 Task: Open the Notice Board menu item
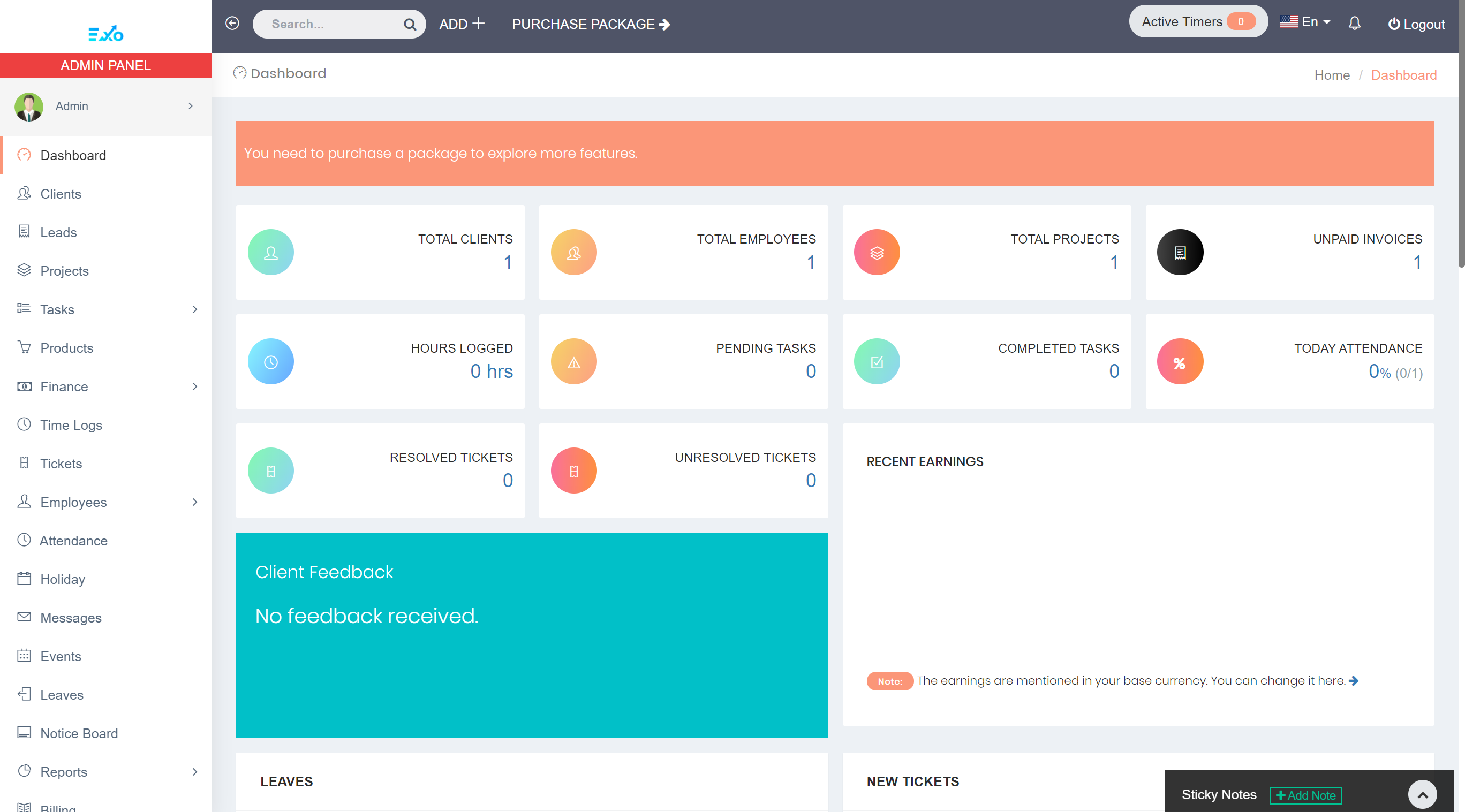79,733
